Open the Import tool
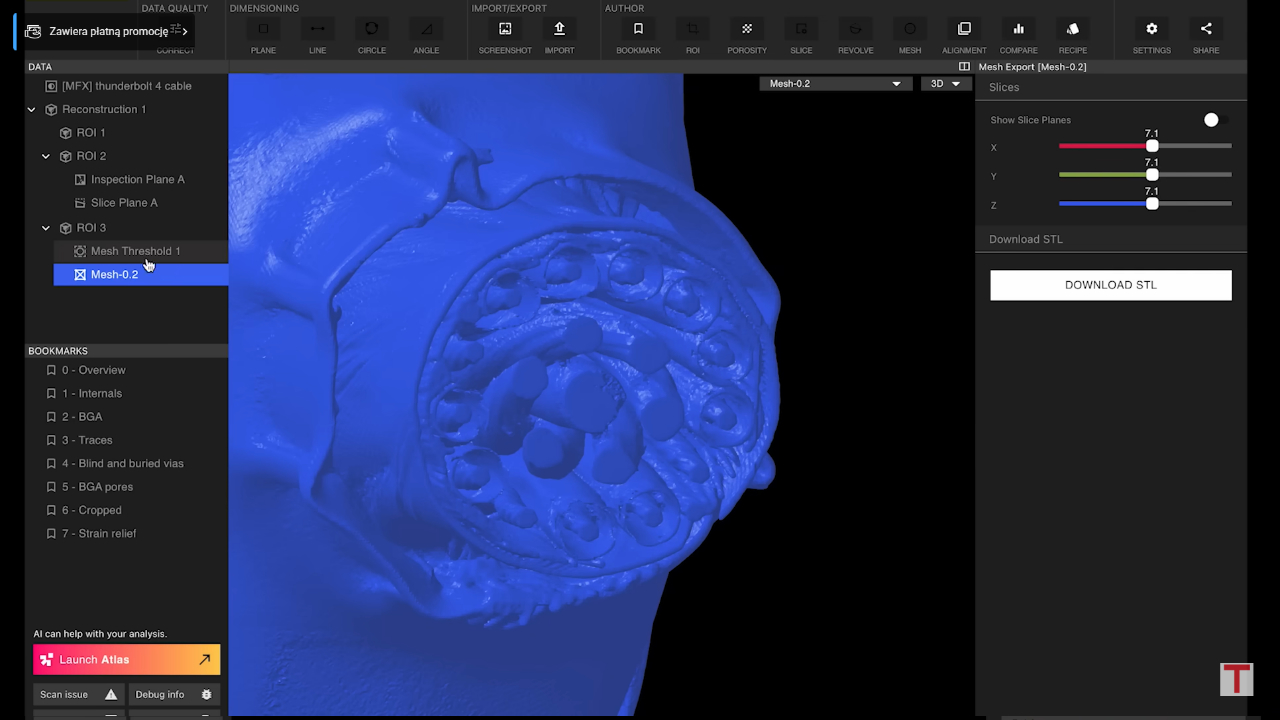This screenshot has width=1280, height=720. point(559,30)
